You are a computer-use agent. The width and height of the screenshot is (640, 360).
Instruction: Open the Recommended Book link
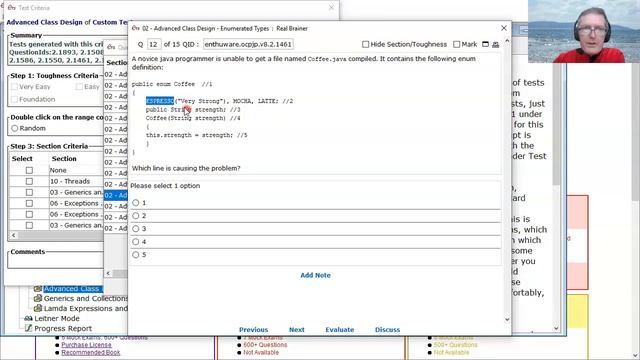pyautogui.click(x=91, y=352)
